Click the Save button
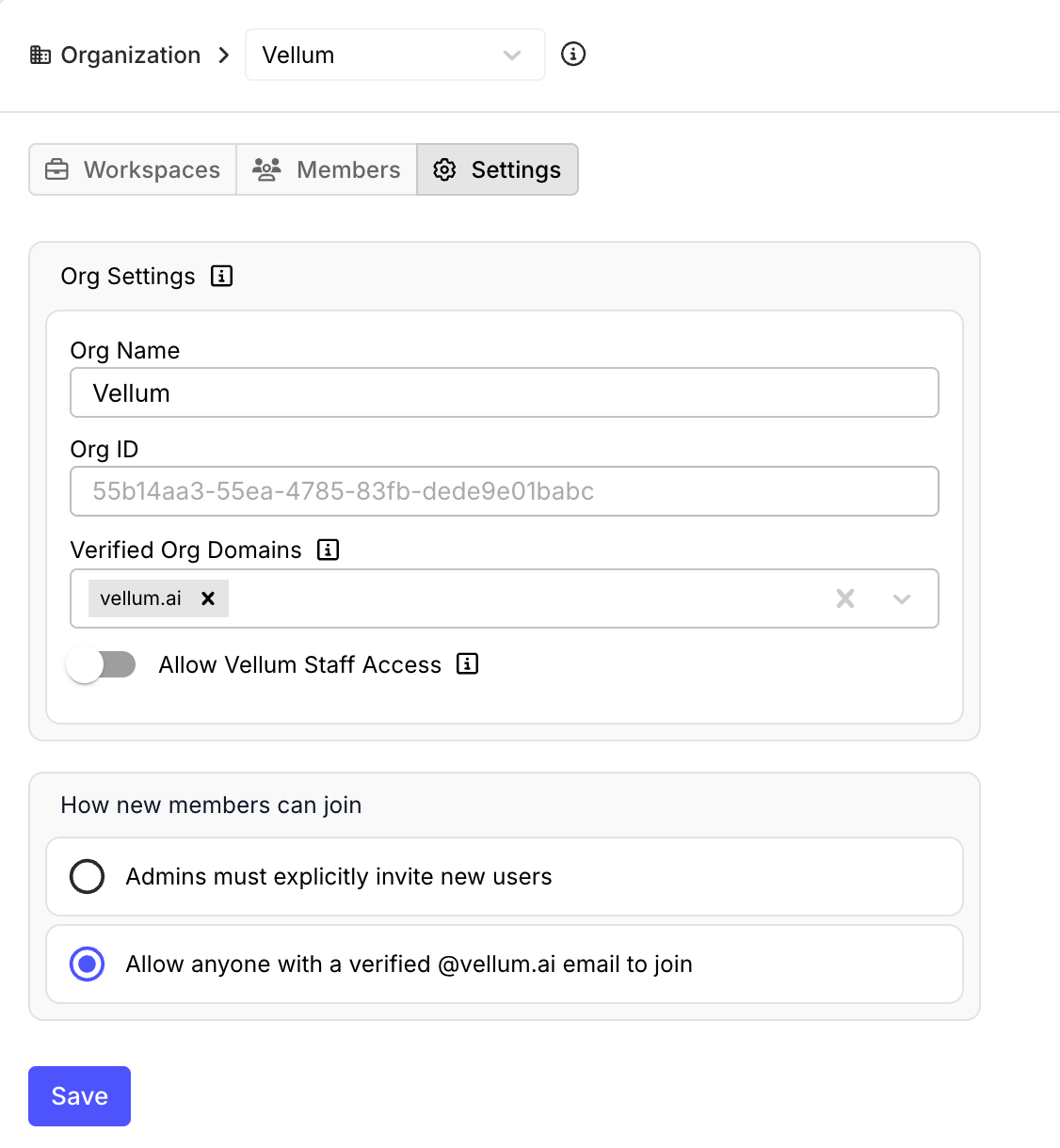The height and width of the screenshot is (1148, 1060). (x=79, y=1096)
